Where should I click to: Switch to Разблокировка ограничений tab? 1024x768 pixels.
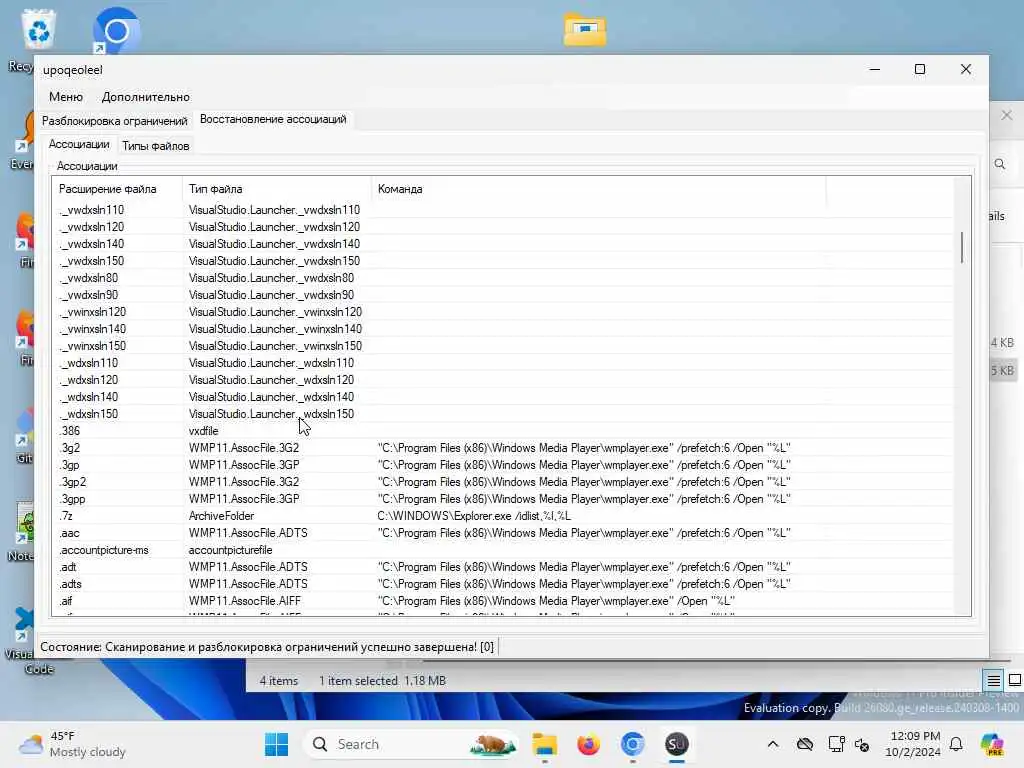114,121
